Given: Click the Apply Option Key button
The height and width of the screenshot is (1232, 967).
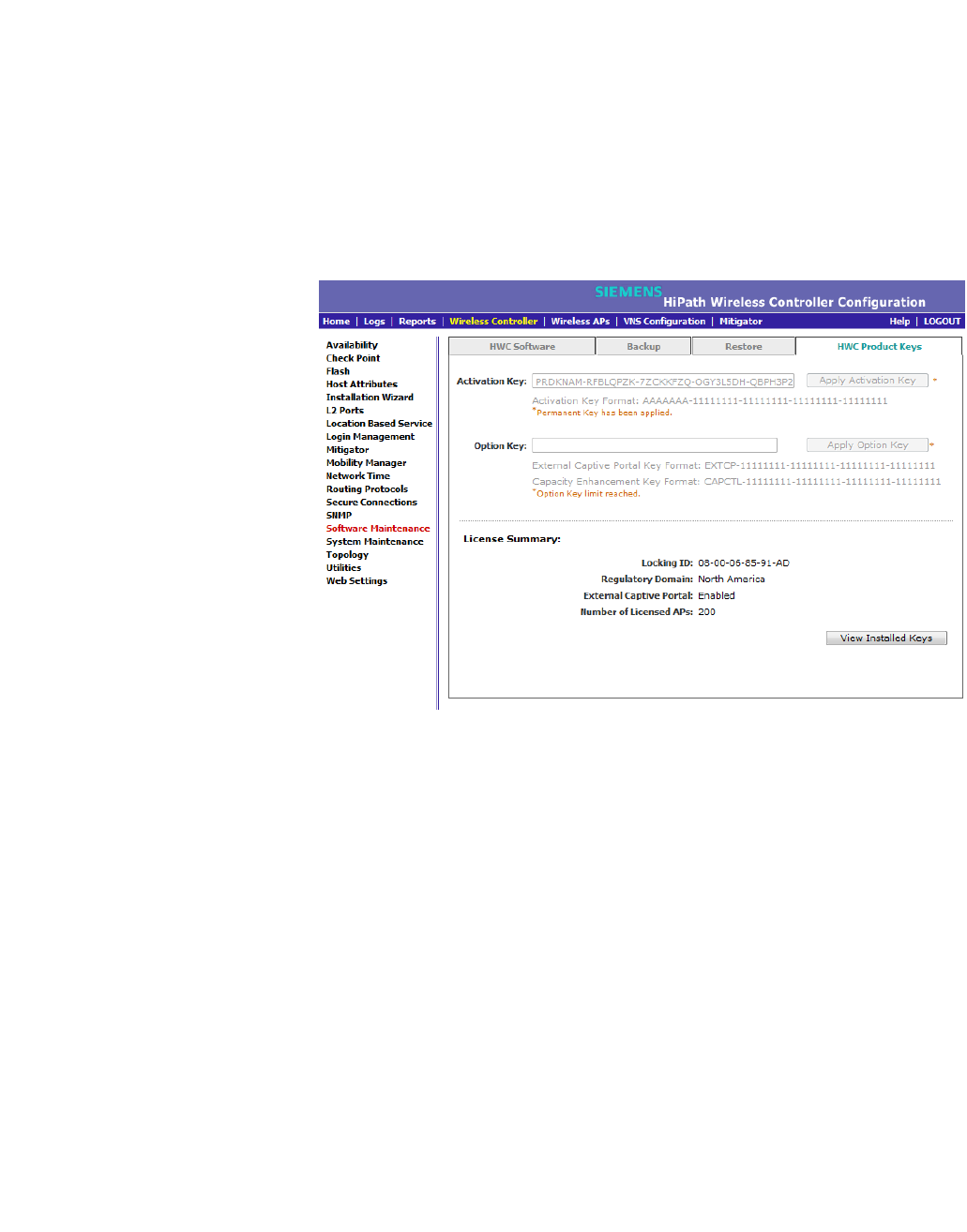Looking at the screenshot, I should coord(868,445).
